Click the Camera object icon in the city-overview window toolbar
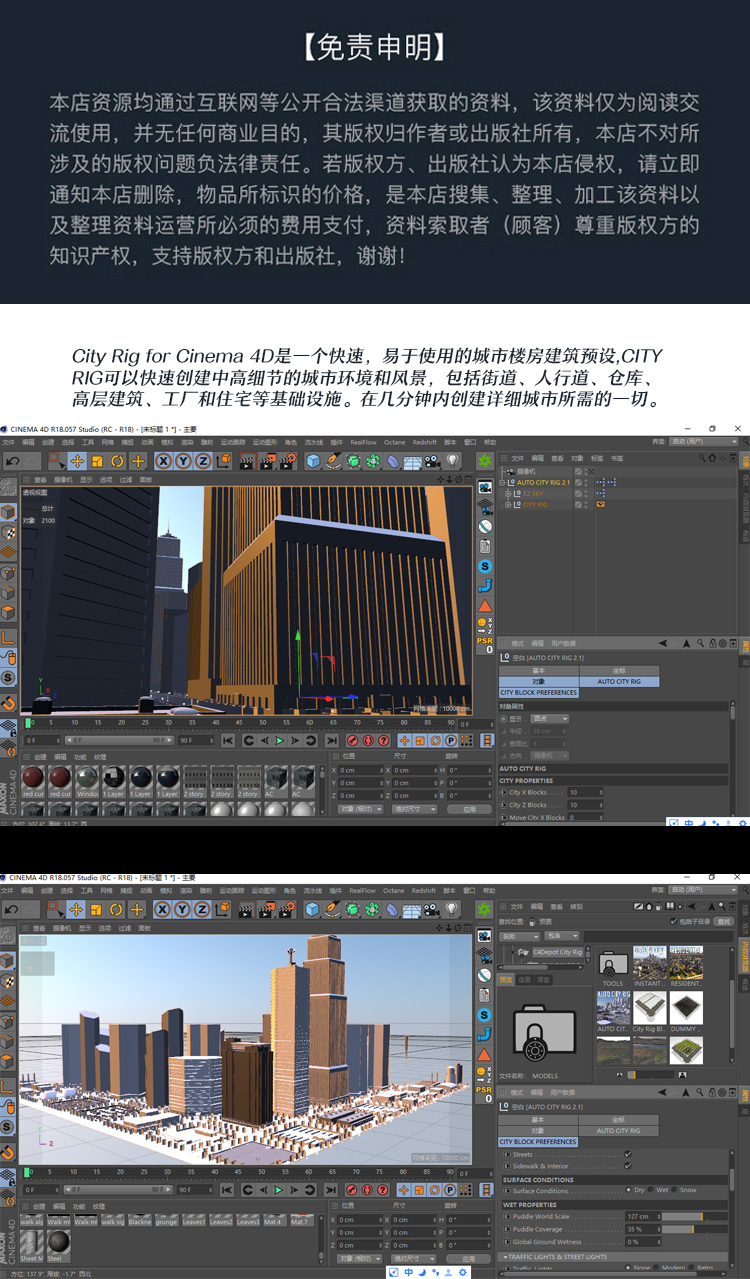Viewport: 750px width, 1279px height. pos(433,909)
